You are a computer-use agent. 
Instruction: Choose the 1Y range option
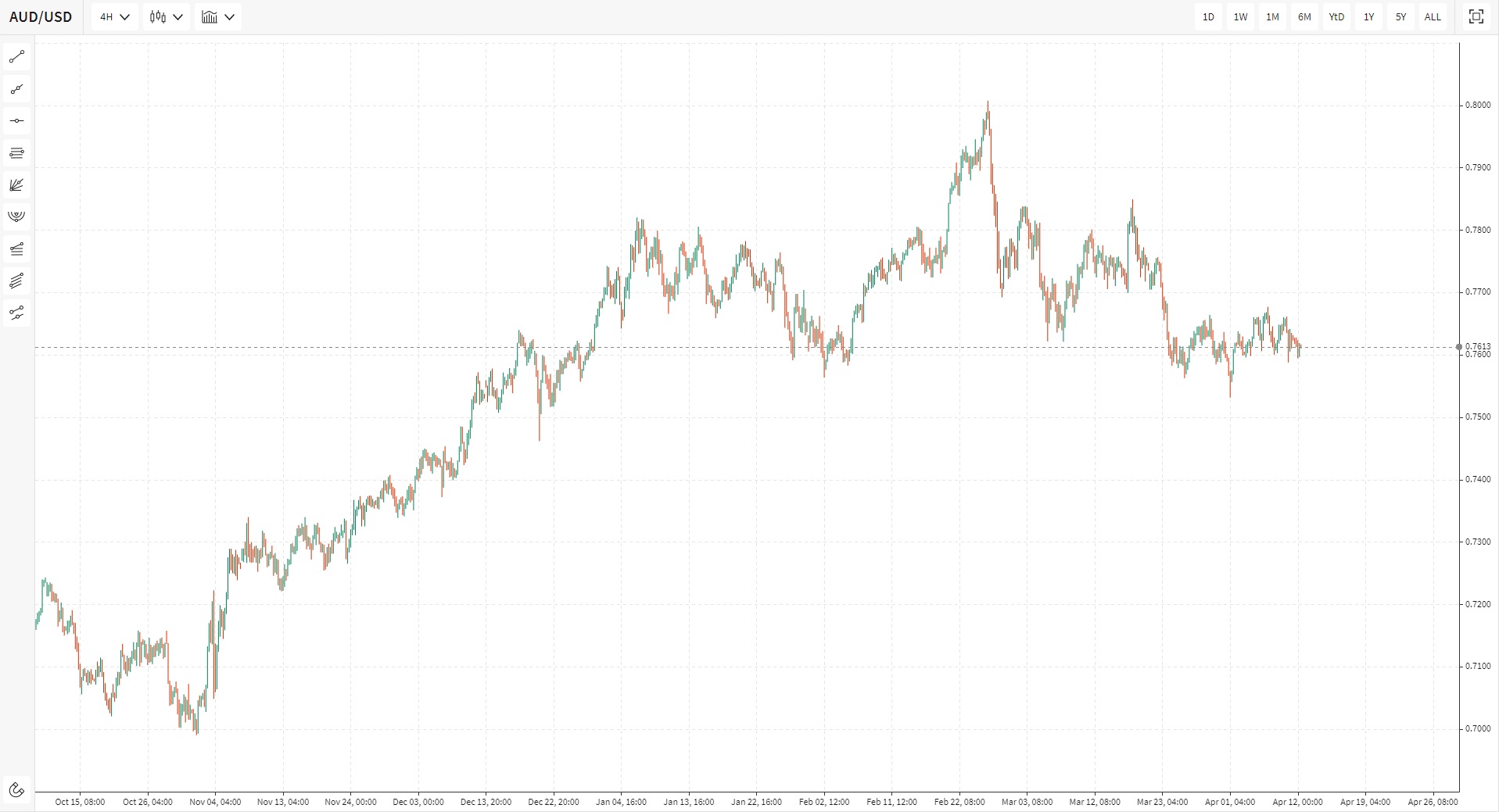(x=1368, y=17)
